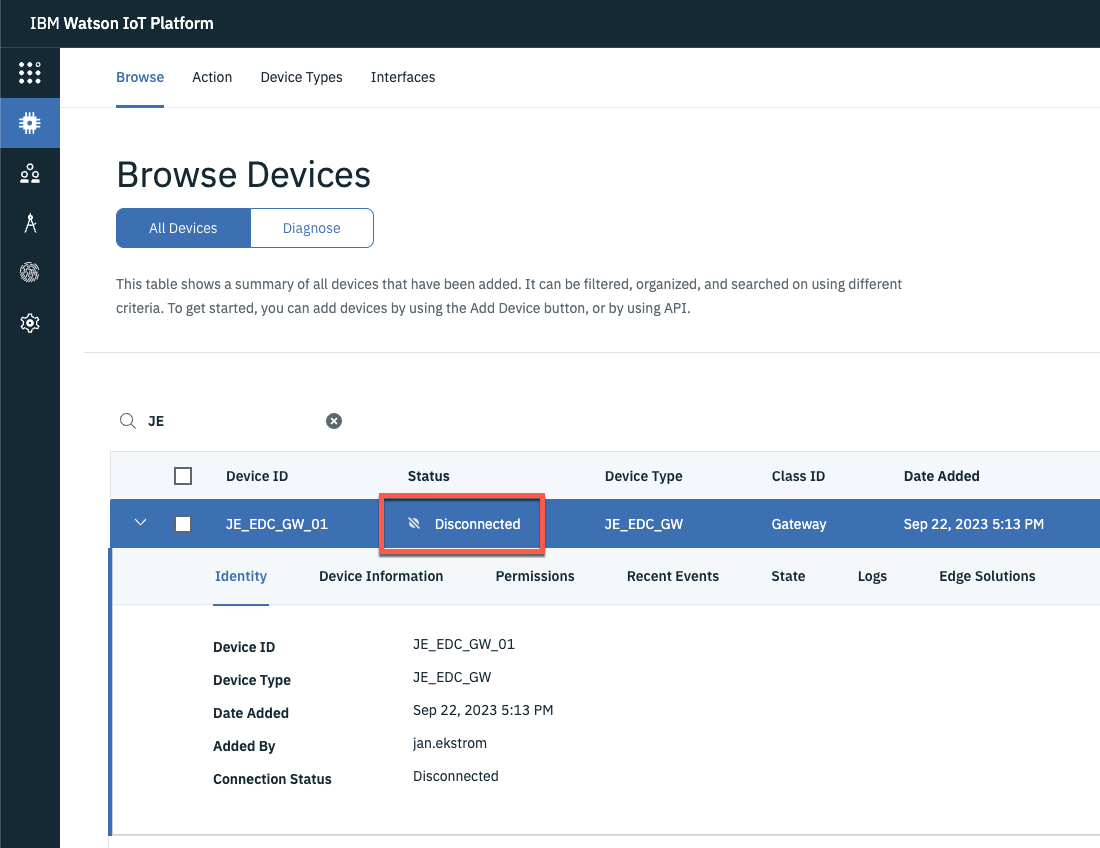
Task: Open the Recent Events tab
Action: 673,576
